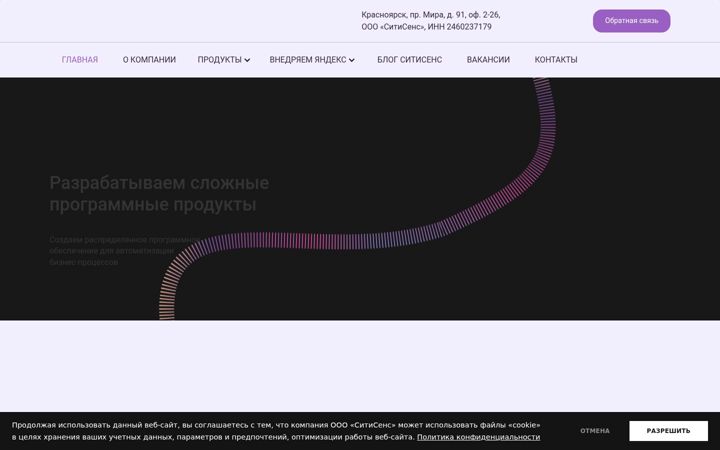Open the Политика конфиденциальности link
Viewport: 720px width, 450px height.
478,437
